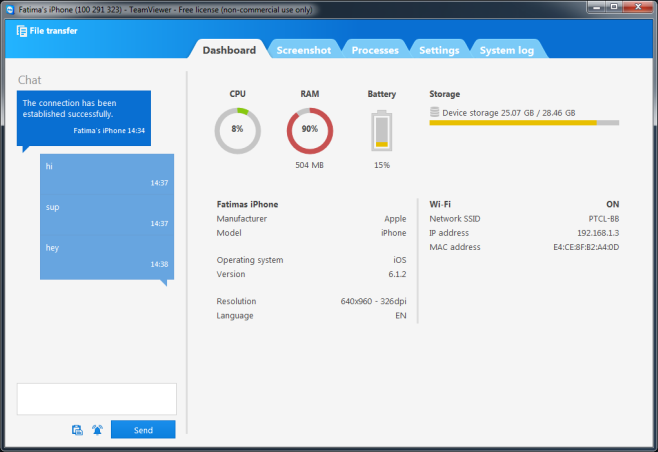Select the 'hey' chat message
The width and height of the screenshot is (658, 452).
pos(107,257)
